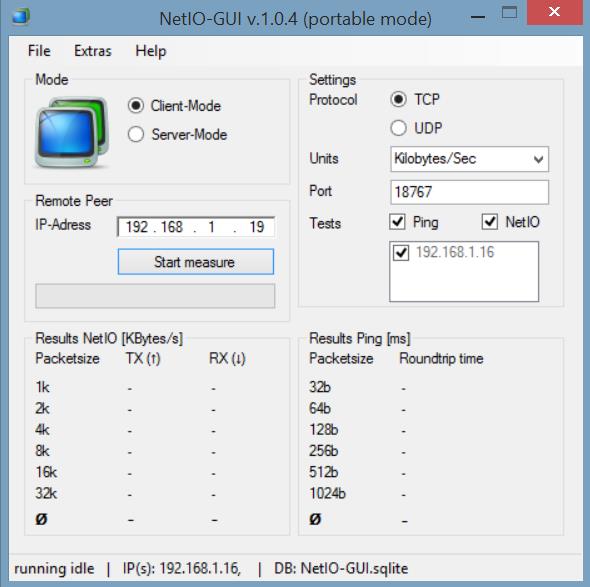Close the NetIO-GUI window
The height and width of the screenshot is (587, 590).
click(x=555, y=12)
